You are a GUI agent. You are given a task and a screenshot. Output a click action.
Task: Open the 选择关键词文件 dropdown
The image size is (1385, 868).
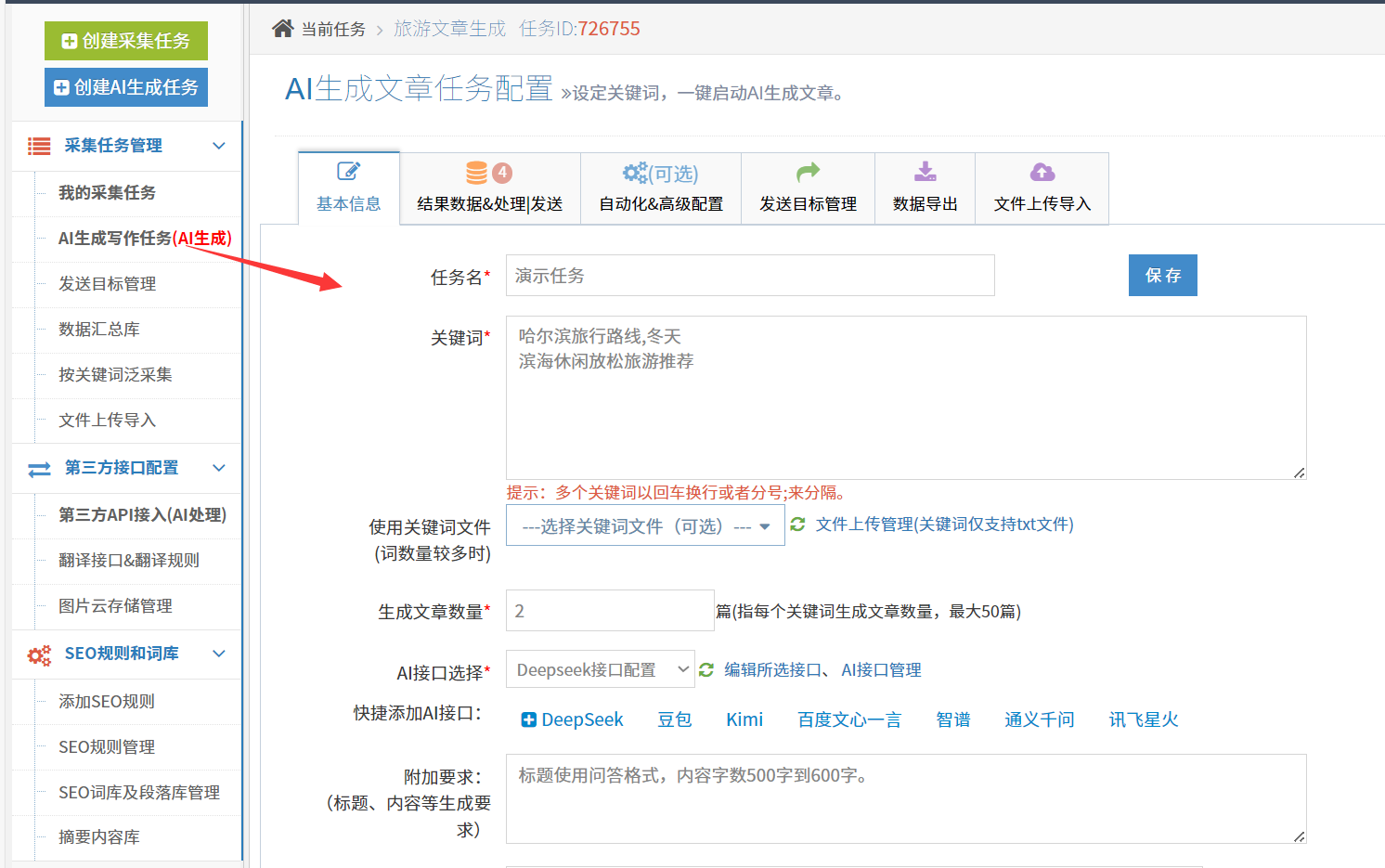[x=645, y=526]
